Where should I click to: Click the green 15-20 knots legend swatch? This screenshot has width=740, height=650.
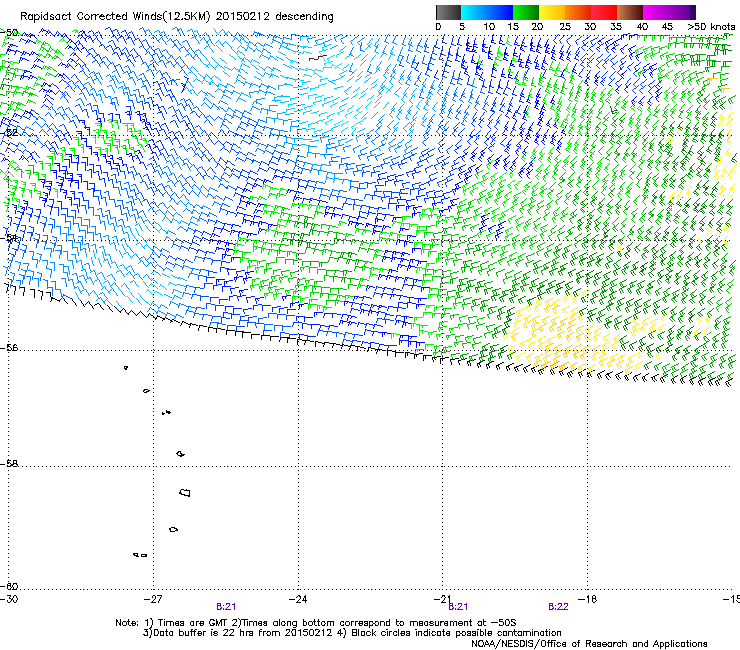click(526, 12)
